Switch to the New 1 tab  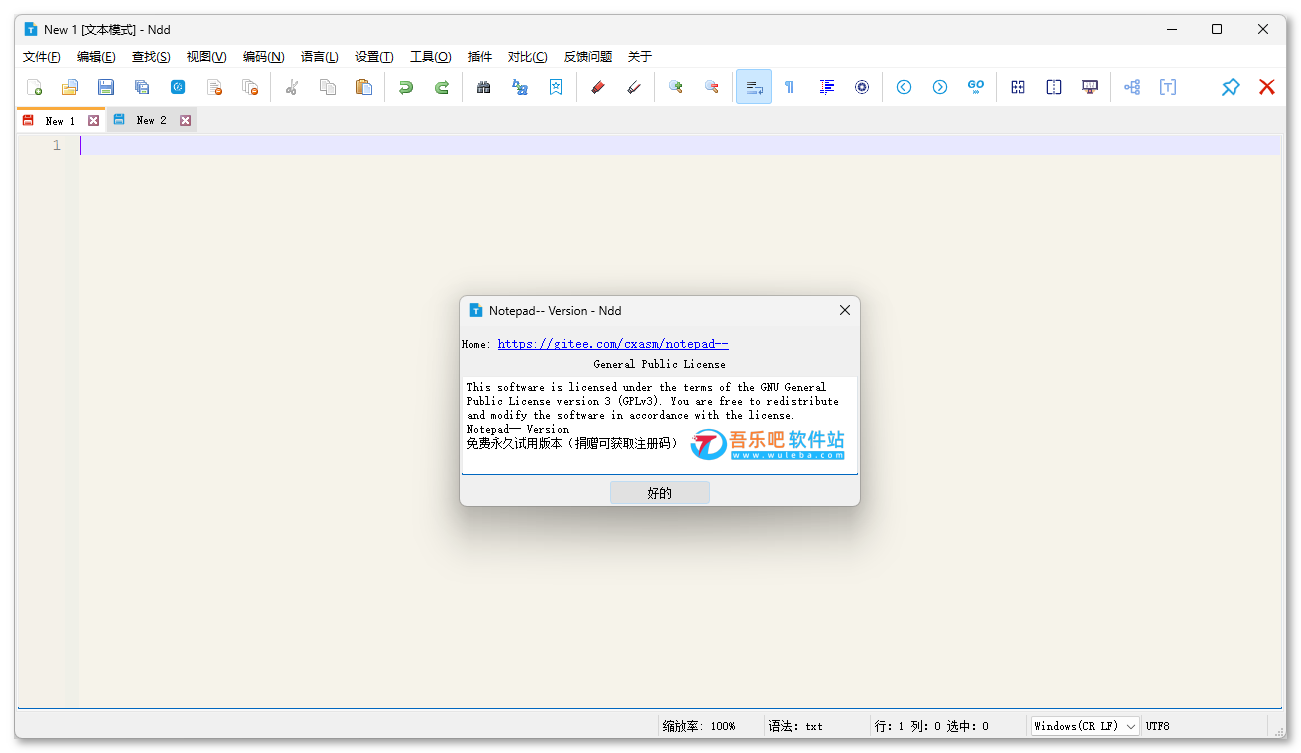[60, 121]
